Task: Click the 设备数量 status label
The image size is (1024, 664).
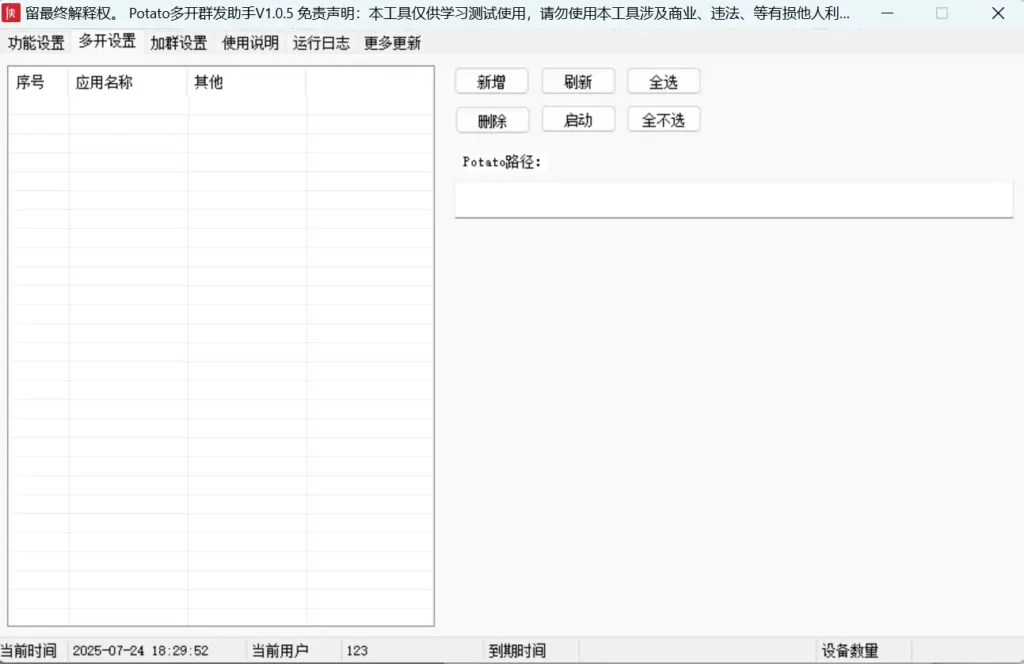Action: [850, 650]
